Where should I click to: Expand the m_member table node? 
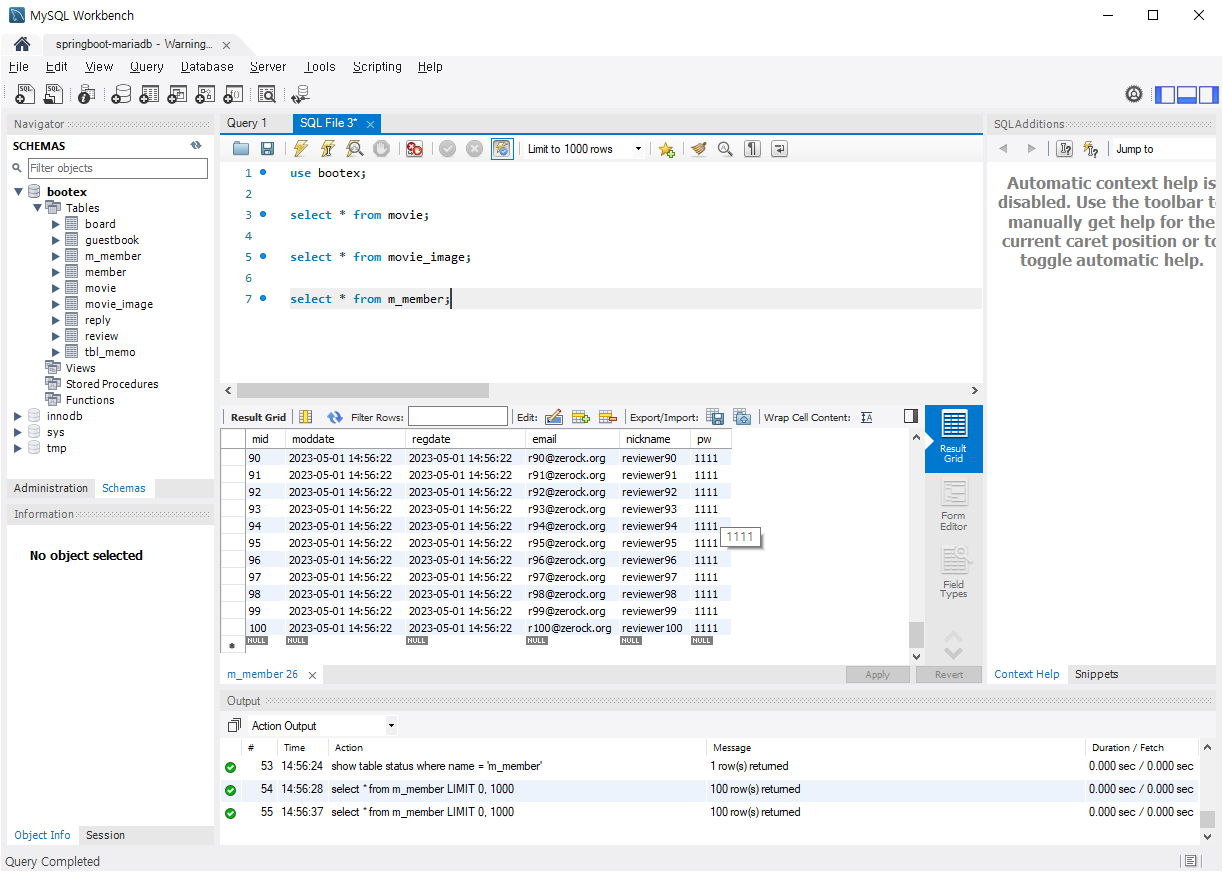56,256
